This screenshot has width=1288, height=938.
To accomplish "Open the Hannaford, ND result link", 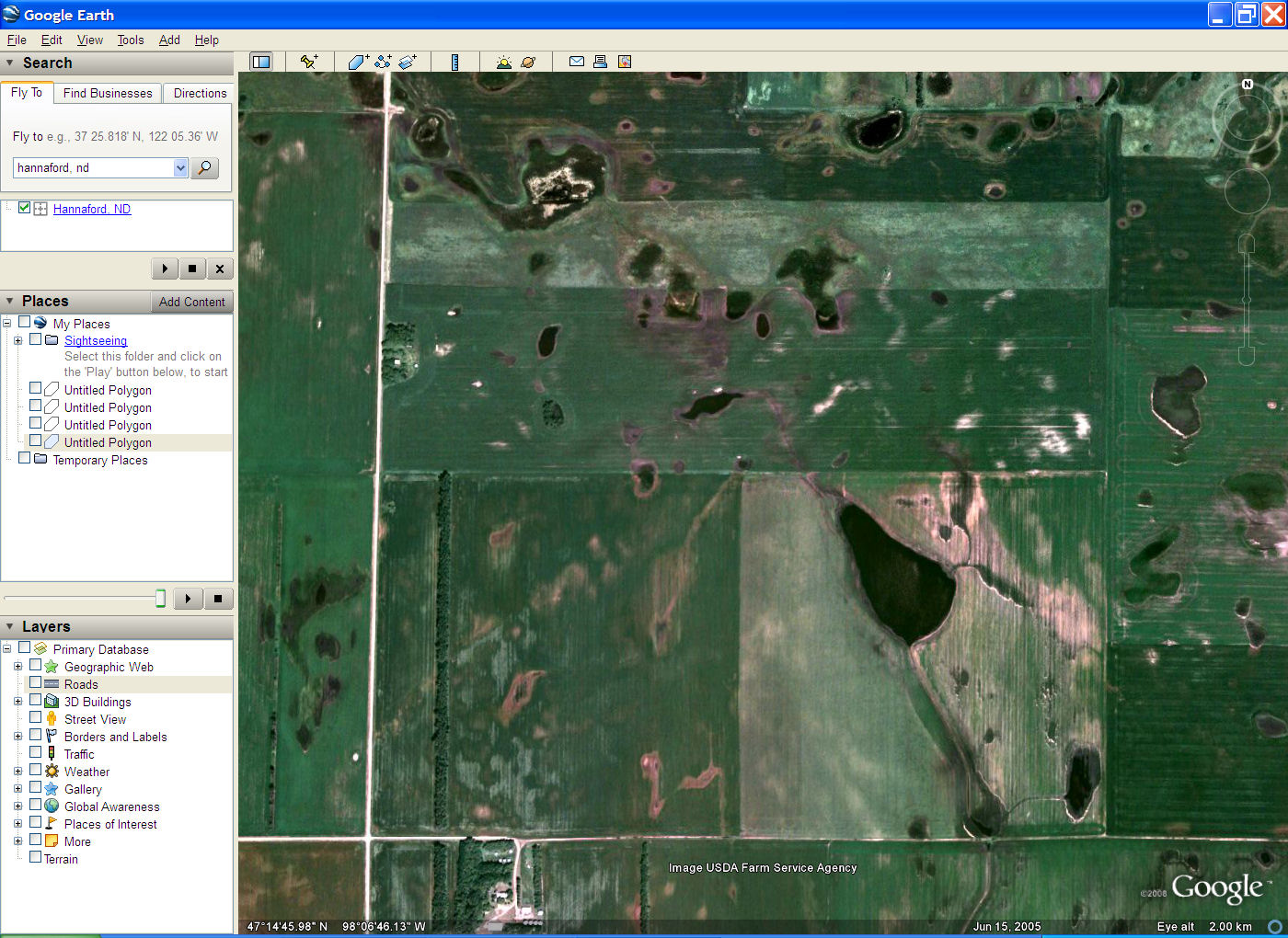I will coord(92,209).
